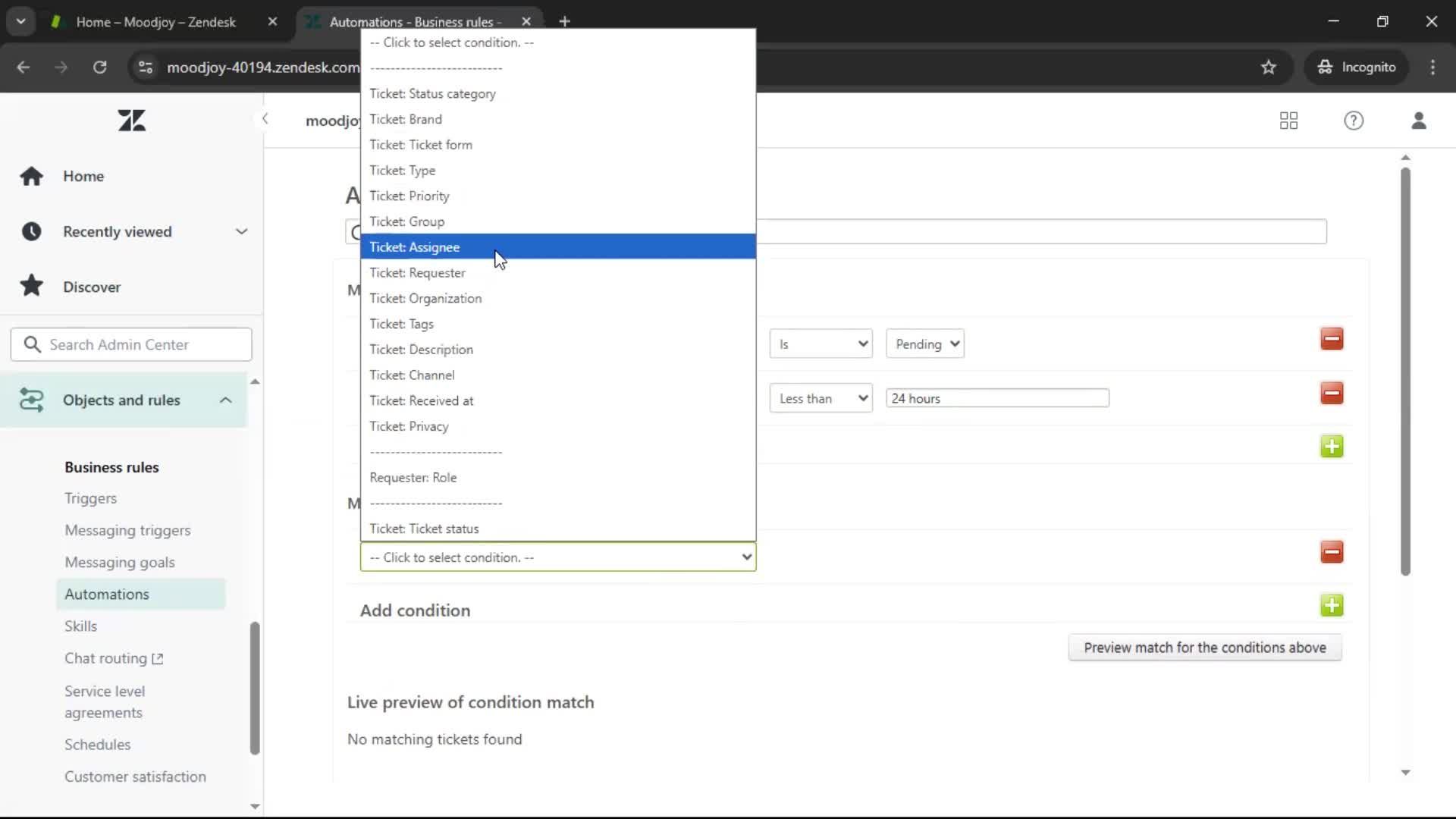Remove the 24 hours condition row
The height and width of the screenshot is (819, 1456).
pos(1332,393)
